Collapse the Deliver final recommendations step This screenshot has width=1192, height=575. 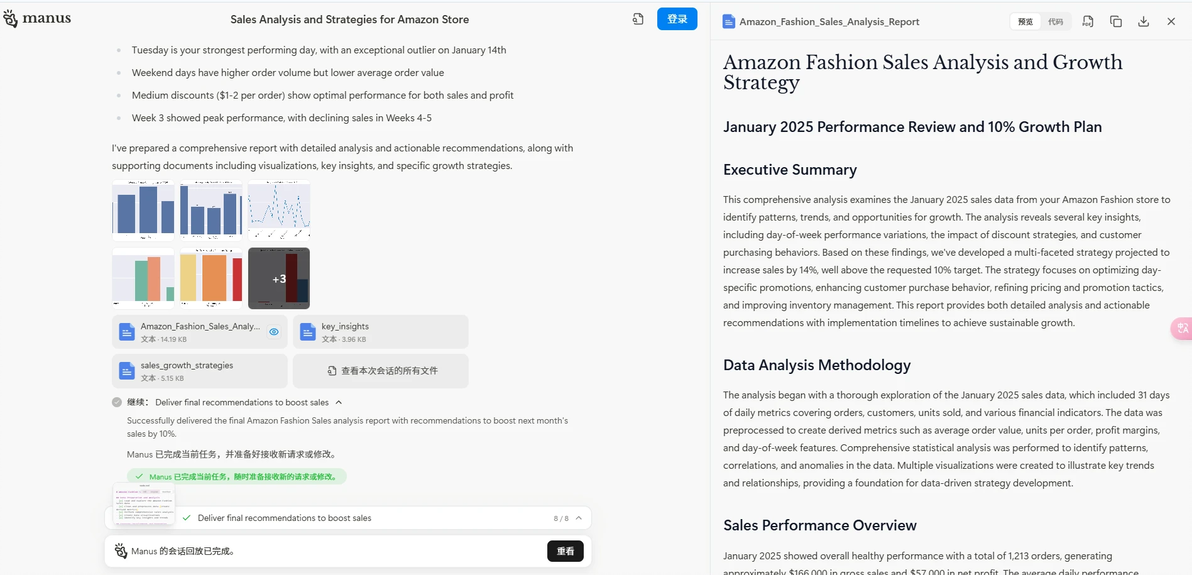pyautogui.click(x=339, y=402)
